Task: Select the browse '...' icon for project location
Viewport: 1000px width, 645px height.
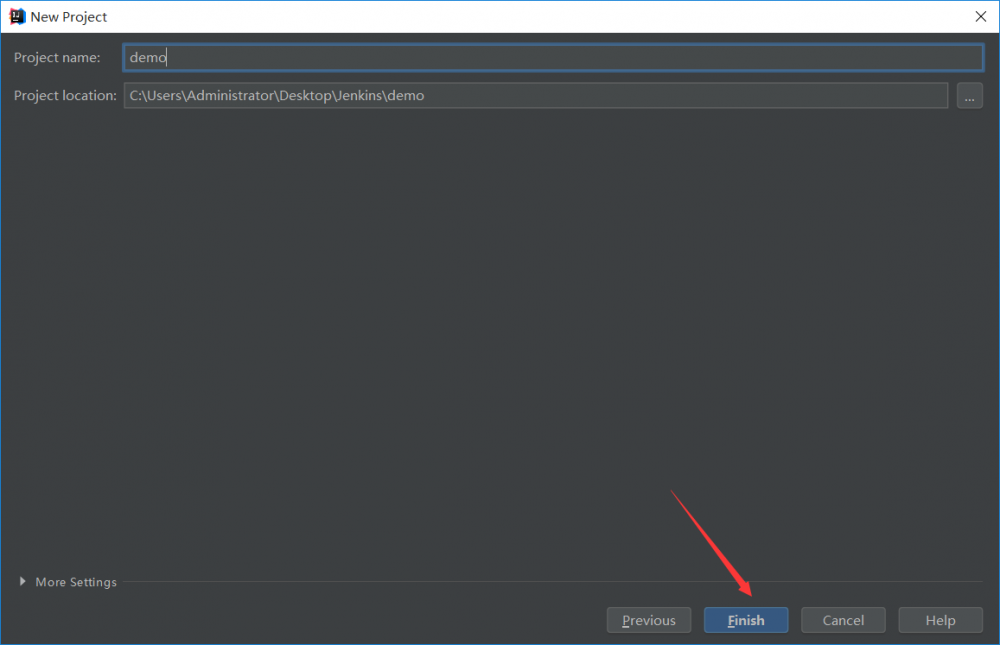Action: tap(969, 95)
